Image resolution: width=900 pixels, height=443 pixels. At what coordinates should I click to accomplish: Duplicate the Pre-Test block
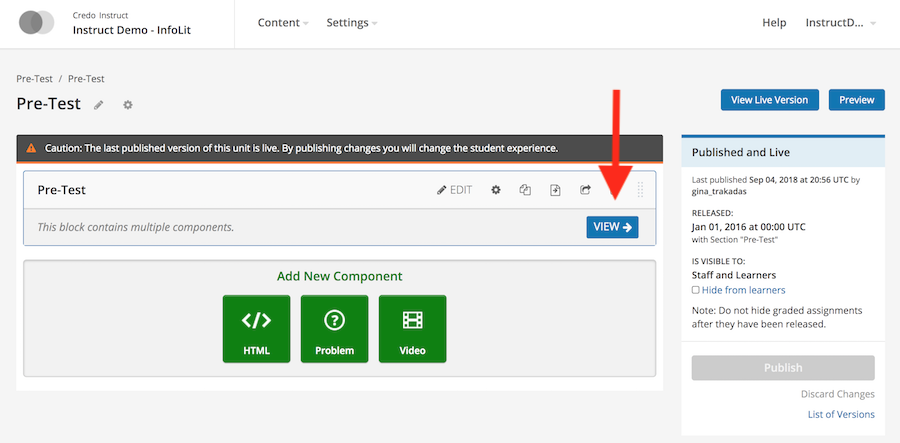pyautogui.click(x=525, y=190)
